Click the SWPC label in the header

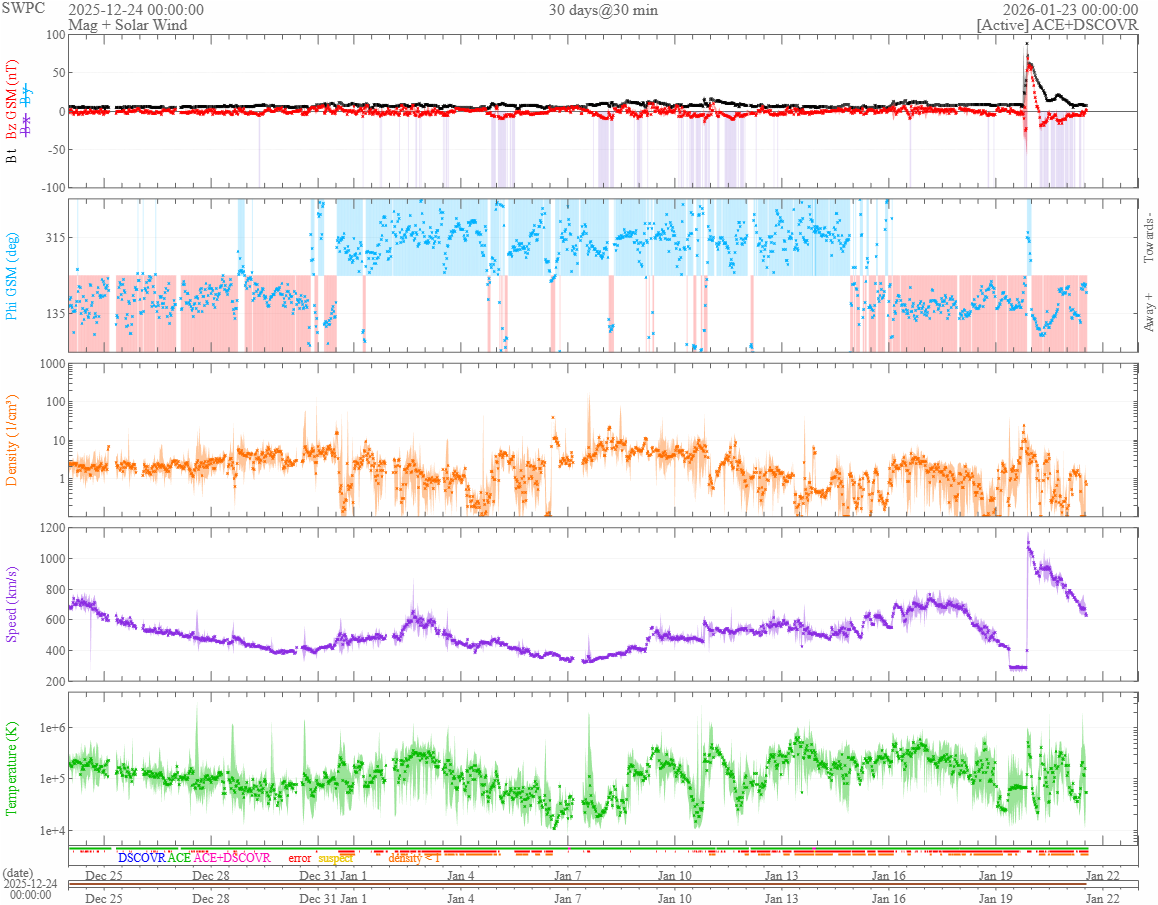[23, 8]
